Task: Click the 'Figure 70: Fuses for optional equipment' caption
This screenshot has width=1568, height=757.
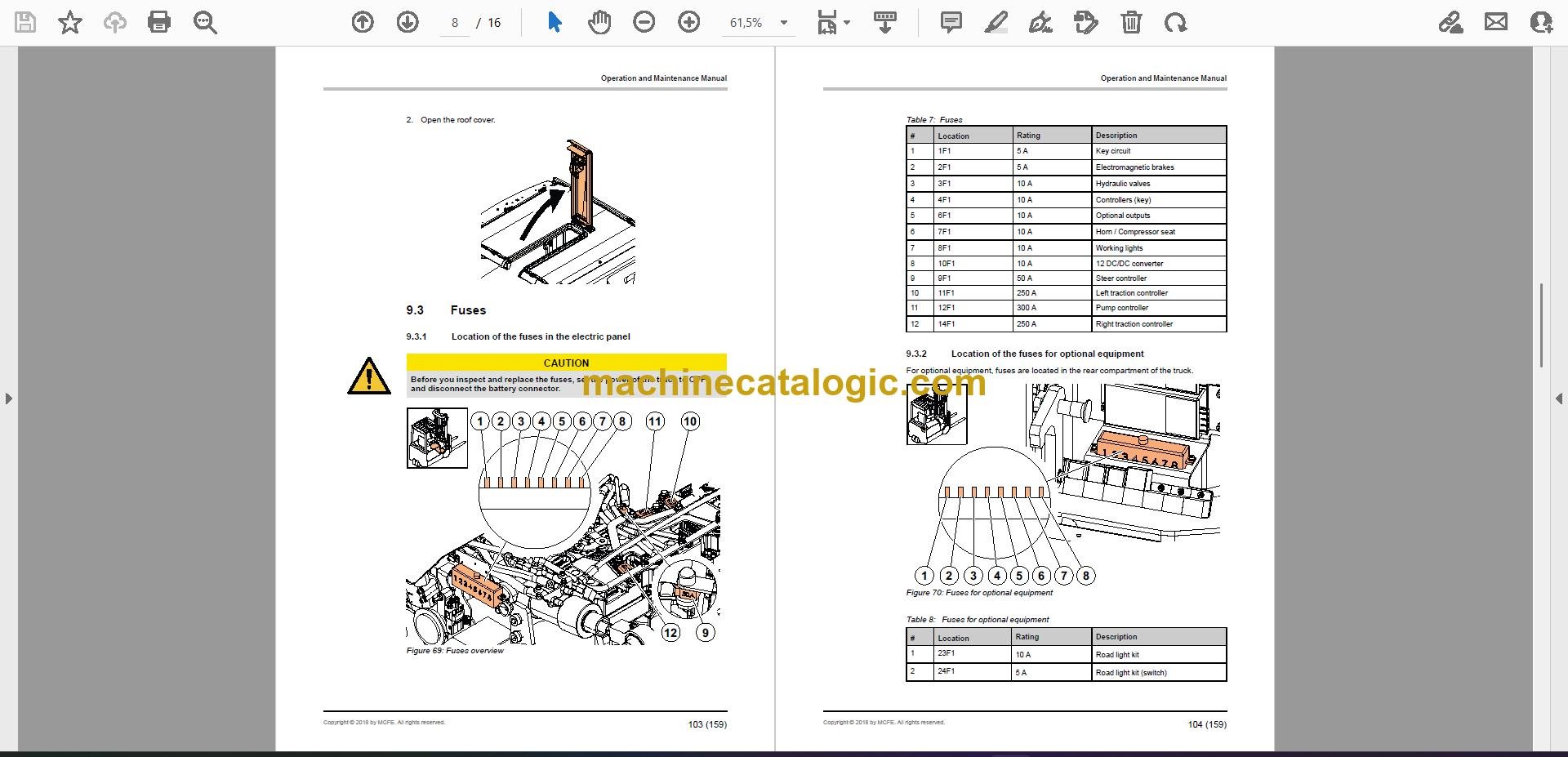Action: [x=979, y=593]
